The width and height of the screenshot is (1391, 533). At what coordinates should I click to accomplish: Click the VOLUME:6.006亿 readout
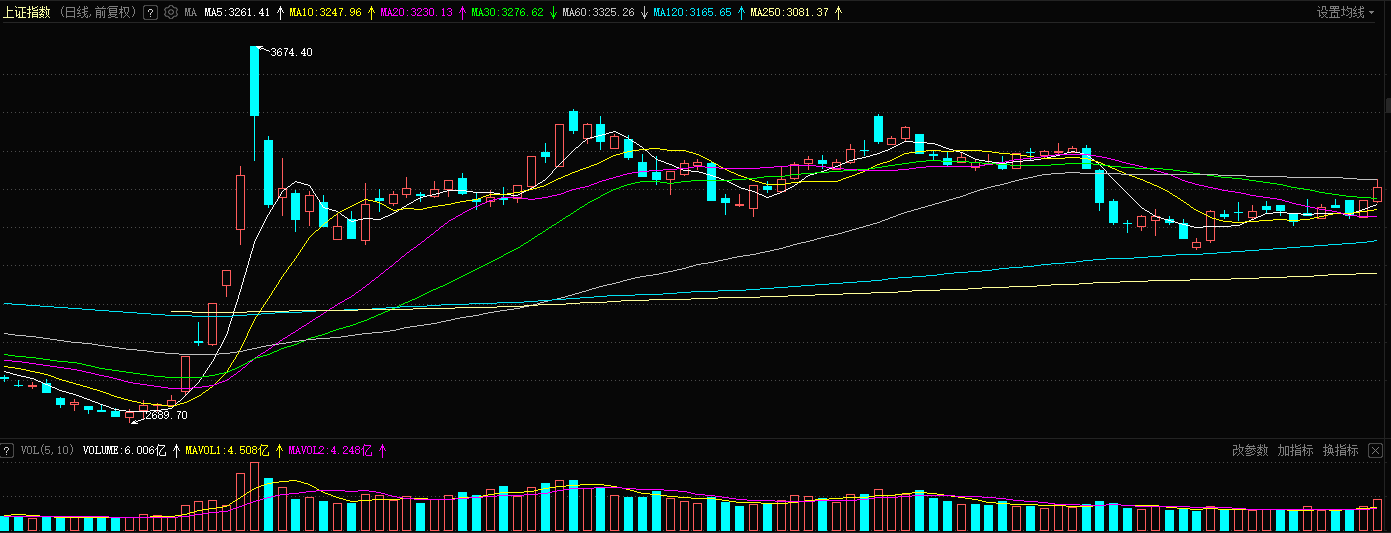click(125, 451)
